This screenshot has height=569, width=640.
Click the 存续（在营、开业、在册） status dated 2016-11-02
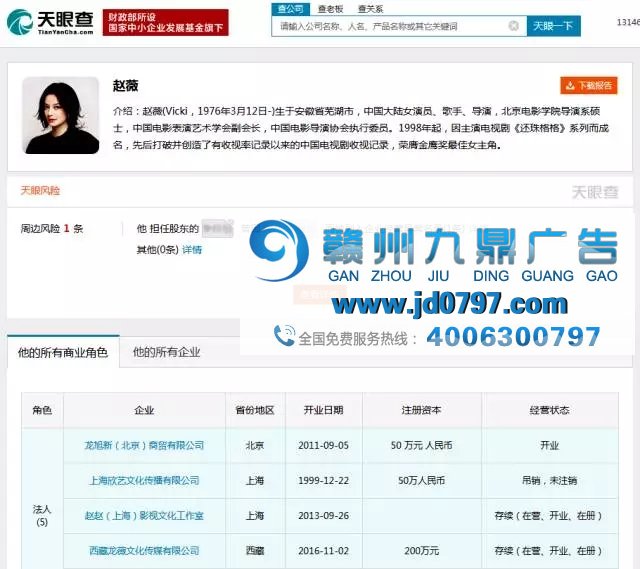[x=548, y=551]
